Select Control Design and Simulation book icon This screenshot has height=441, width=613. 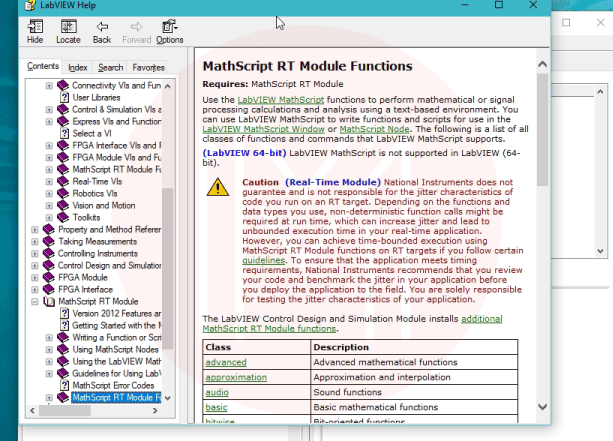[49, 265]
